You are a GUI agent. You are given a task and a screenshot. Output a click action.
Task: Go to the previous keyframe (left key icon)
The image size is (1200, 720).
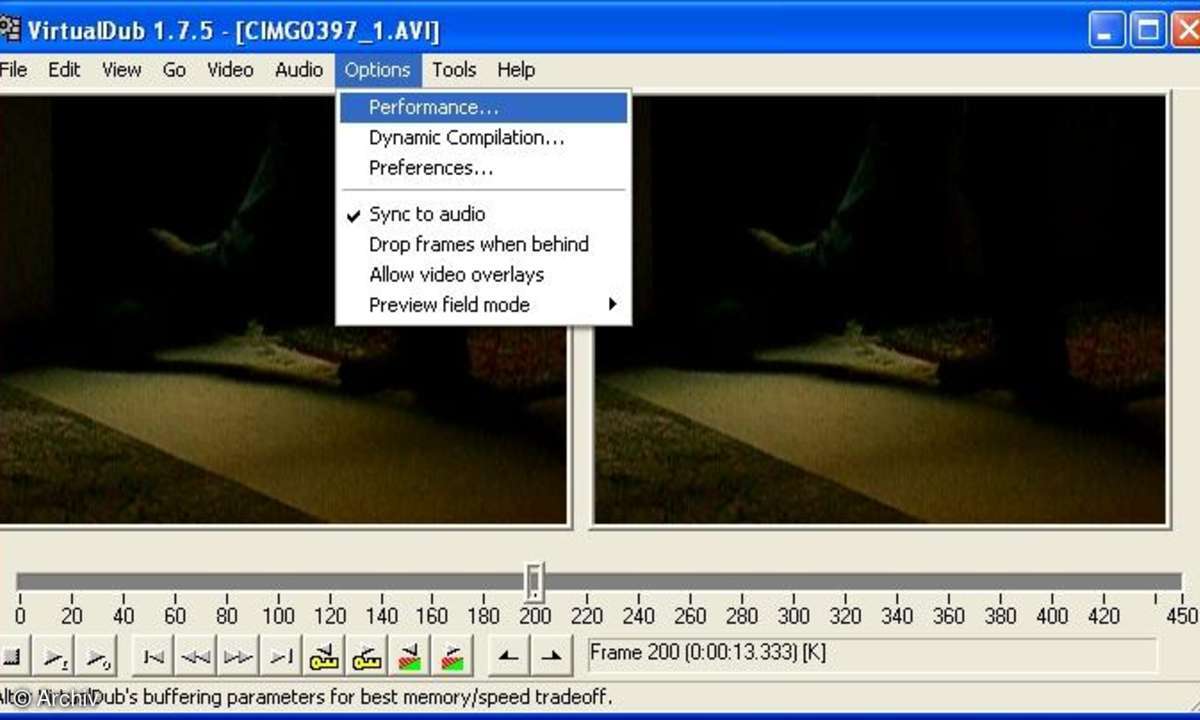click(324, 657)
